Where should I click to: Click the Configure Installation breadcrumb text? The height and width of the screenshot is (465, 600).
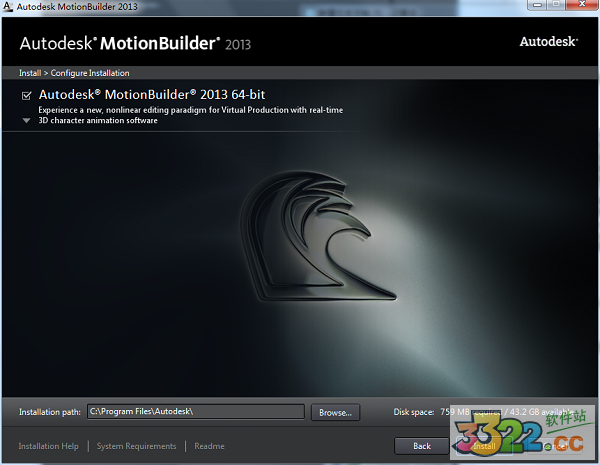click(x=90, y=73)
